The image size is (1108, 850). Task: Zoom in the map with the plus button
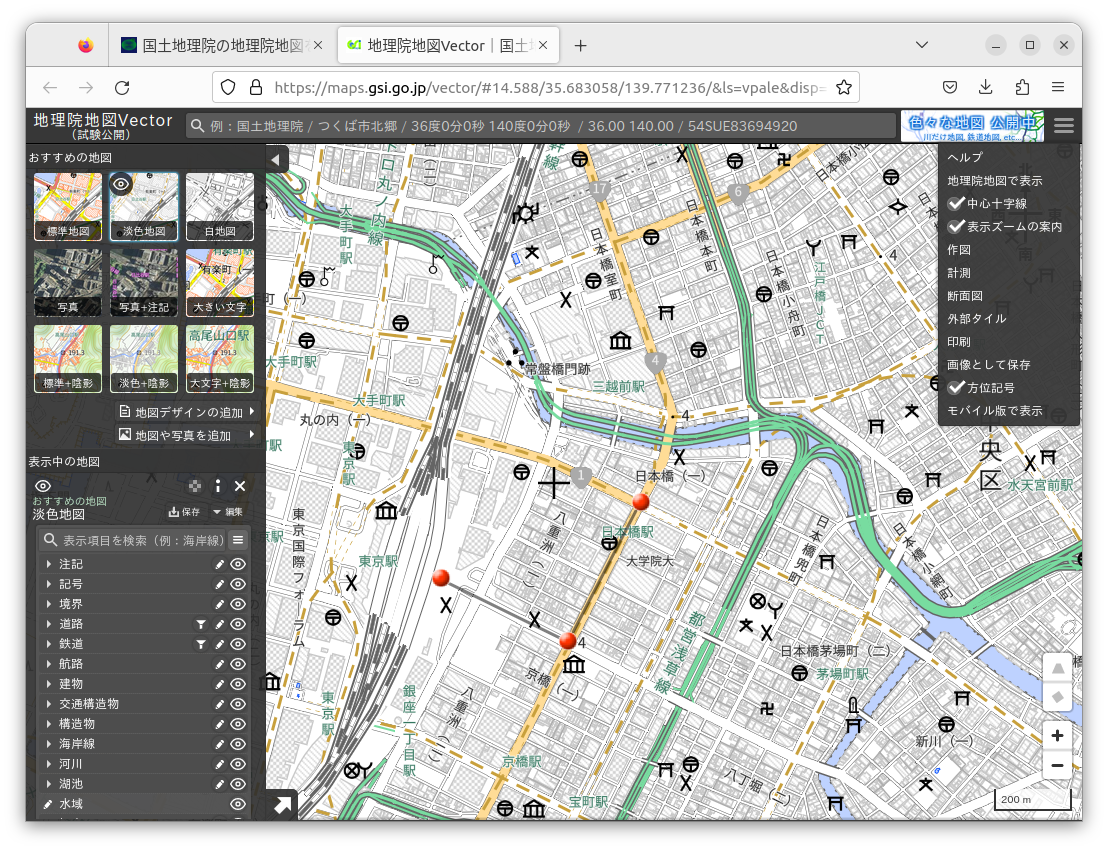coord(1057,736)
